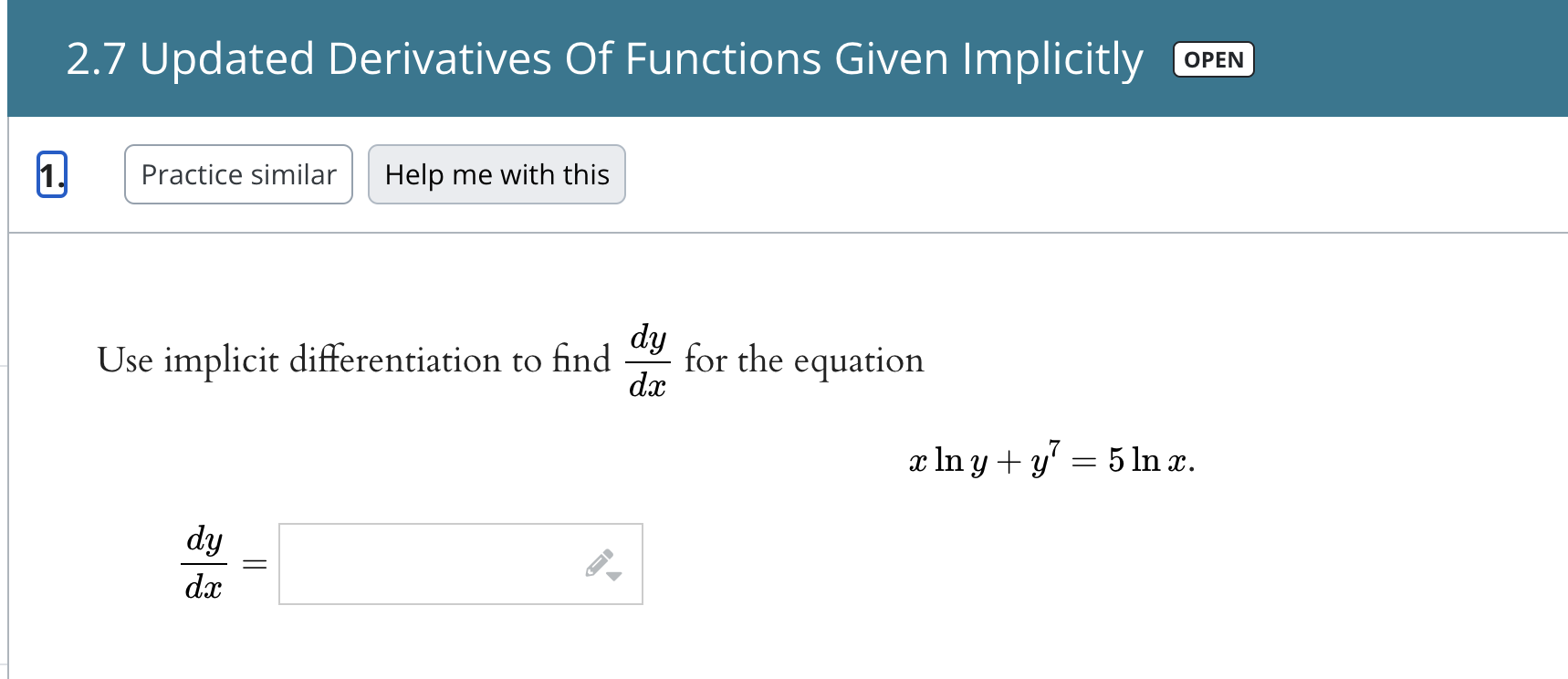Click Help me with this
This screenshot has width=1568, height=679.
click(497, 174)
